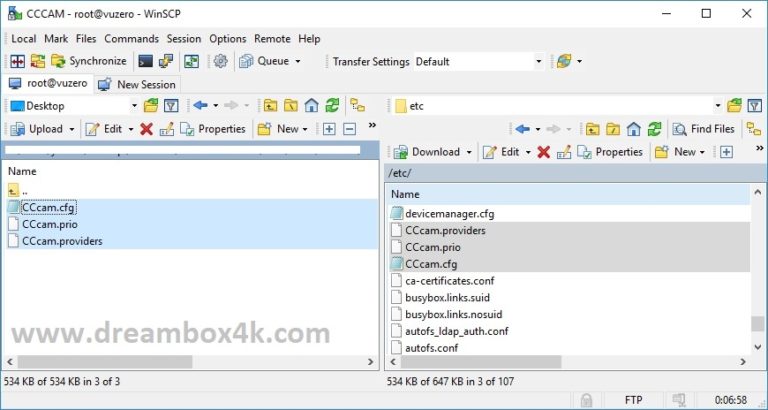768x410 pixels.
Task: Click the Synchronize button in main toolbar
Action: pos(89,61)
